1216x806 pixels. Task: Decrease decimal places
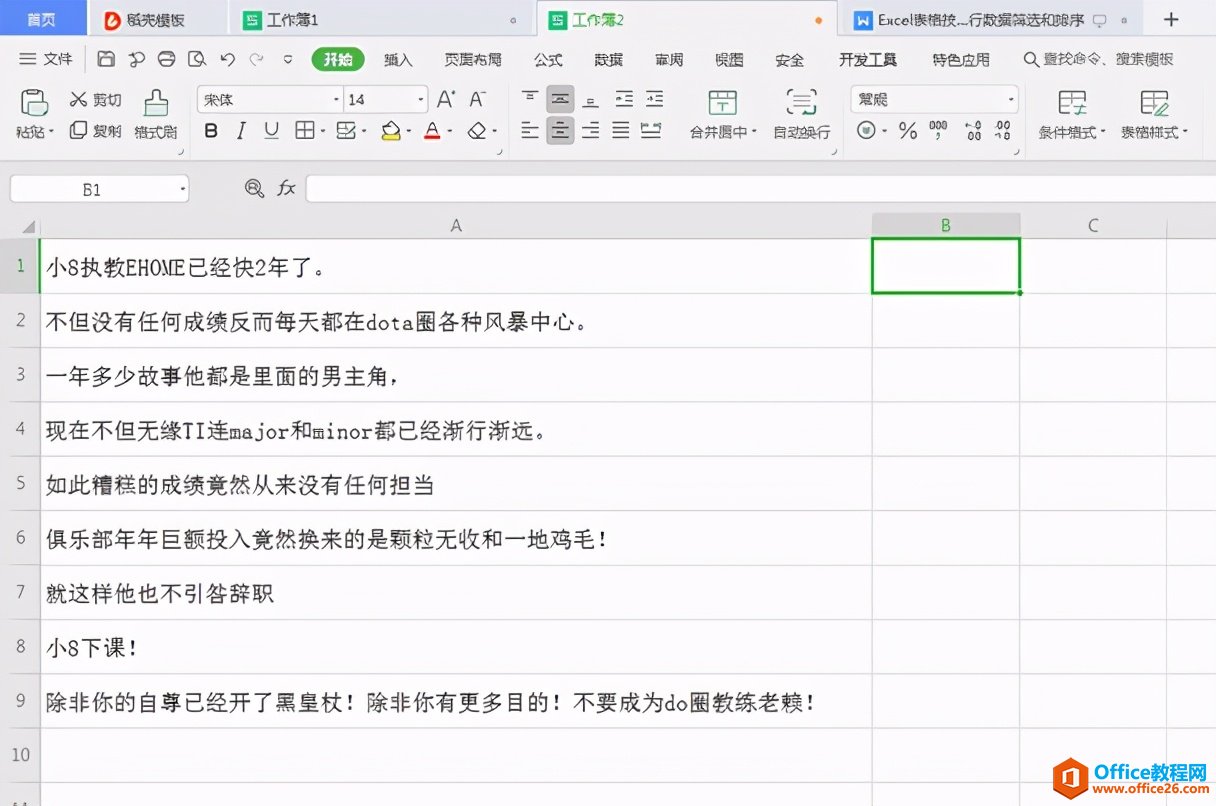(x=1003, y=130)
